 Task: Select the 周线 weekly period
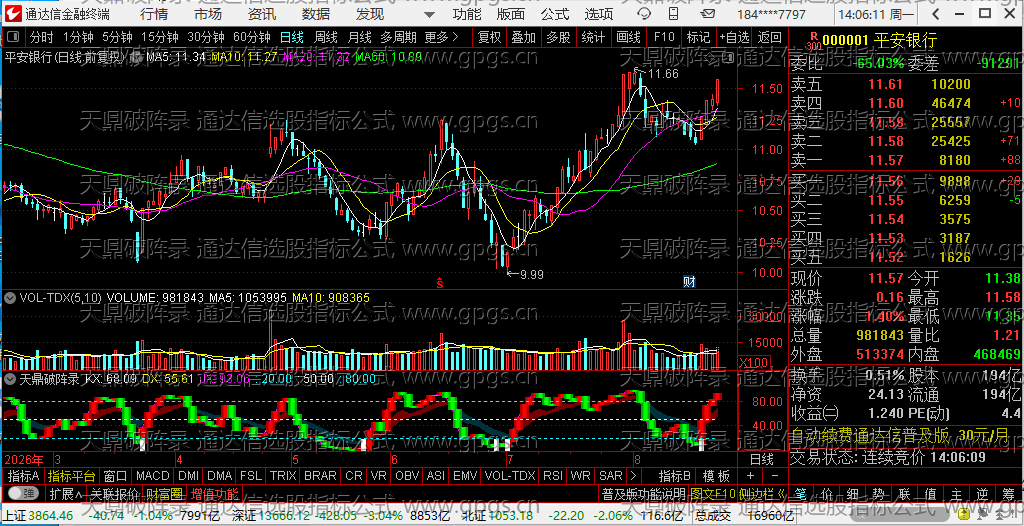pyautogui.click(x=325, y=37)
